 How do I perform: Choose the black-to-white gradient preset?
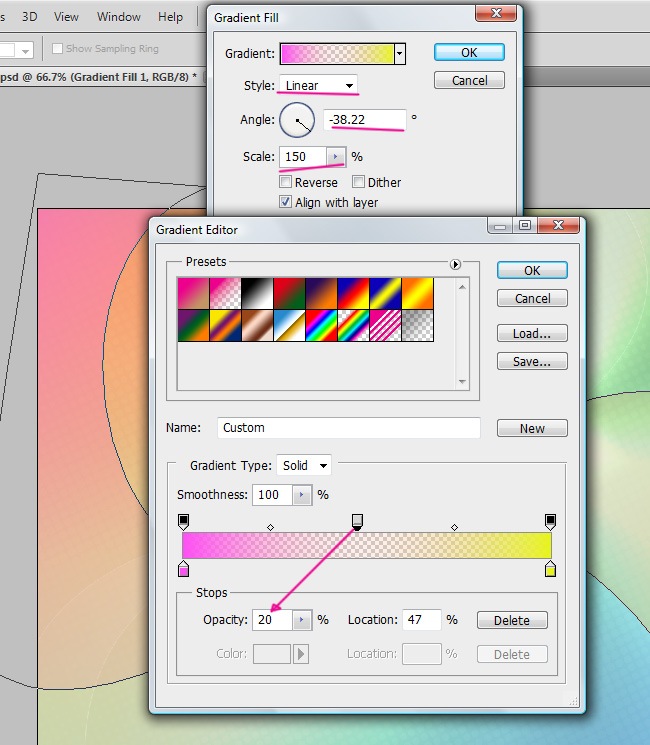[x=255, y=292]
